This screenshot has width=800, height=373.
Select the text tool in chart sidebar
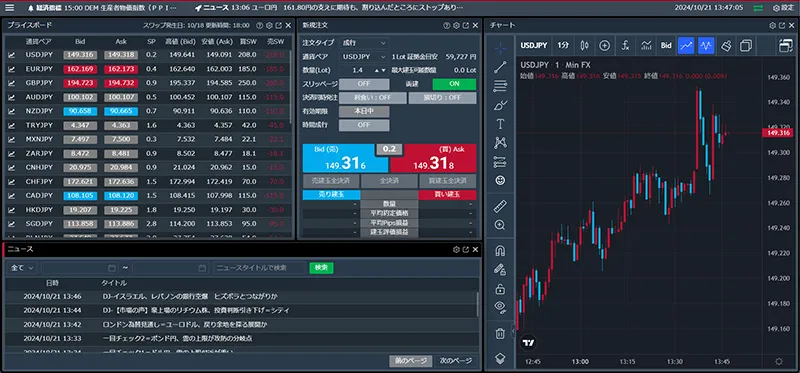pos(501,124)
